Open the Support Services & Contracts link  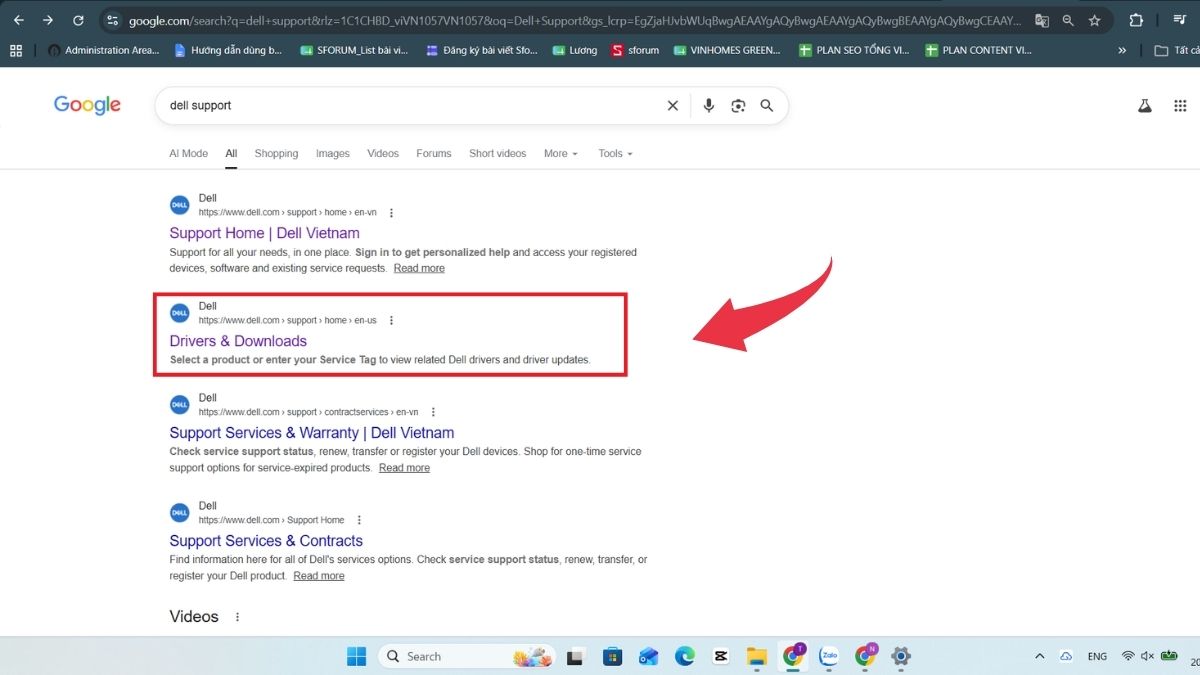tap(266, 541)
